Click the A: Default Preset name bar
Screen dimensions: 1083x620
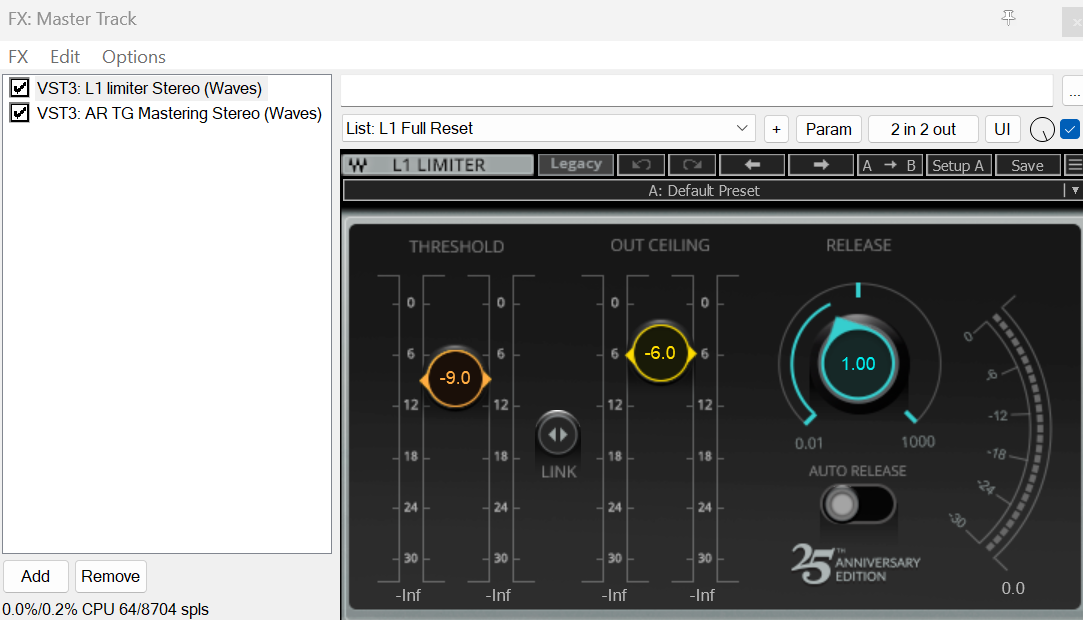click(704, 191)
